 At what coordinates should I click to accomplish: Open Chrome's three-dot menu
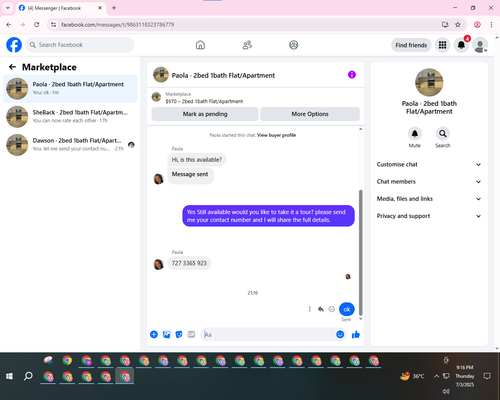pyautogui.click(x=491, y=24)
